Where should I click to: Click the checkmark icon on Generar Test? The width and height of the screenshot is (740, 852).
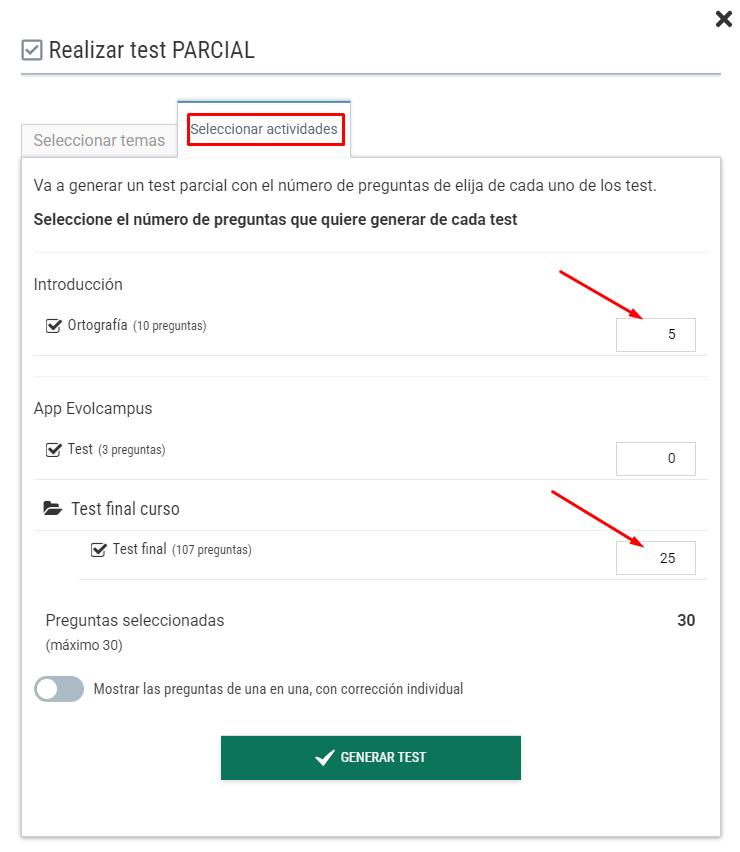[x=324, y=758]
